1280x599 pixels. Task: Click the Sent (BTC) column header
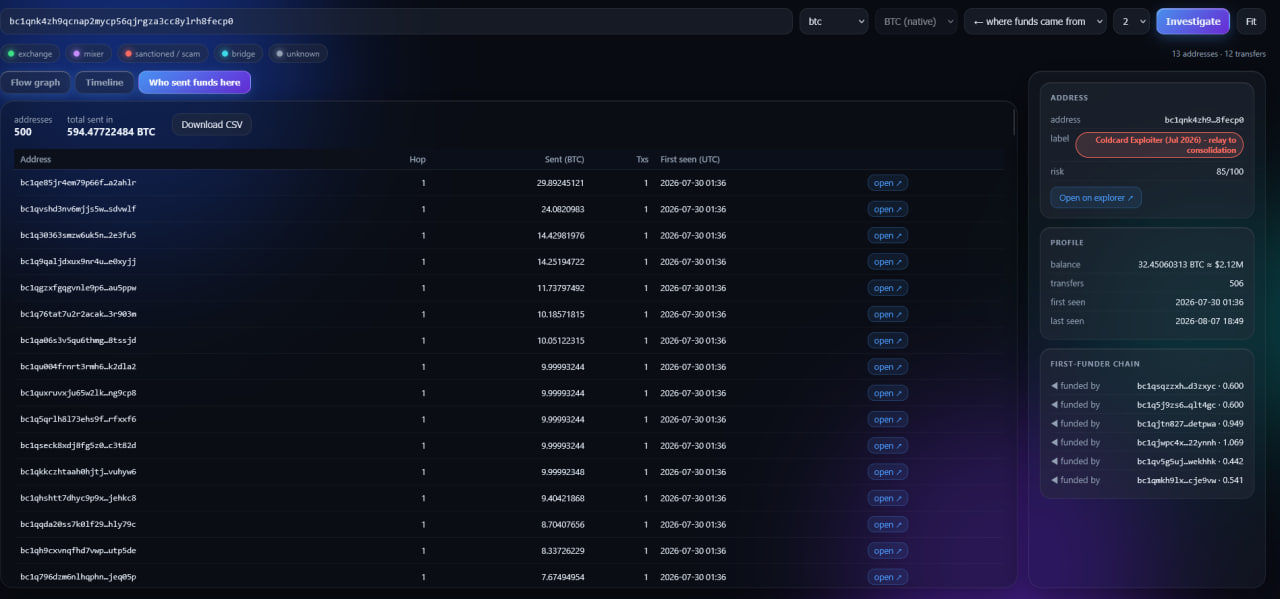point(564,159)
